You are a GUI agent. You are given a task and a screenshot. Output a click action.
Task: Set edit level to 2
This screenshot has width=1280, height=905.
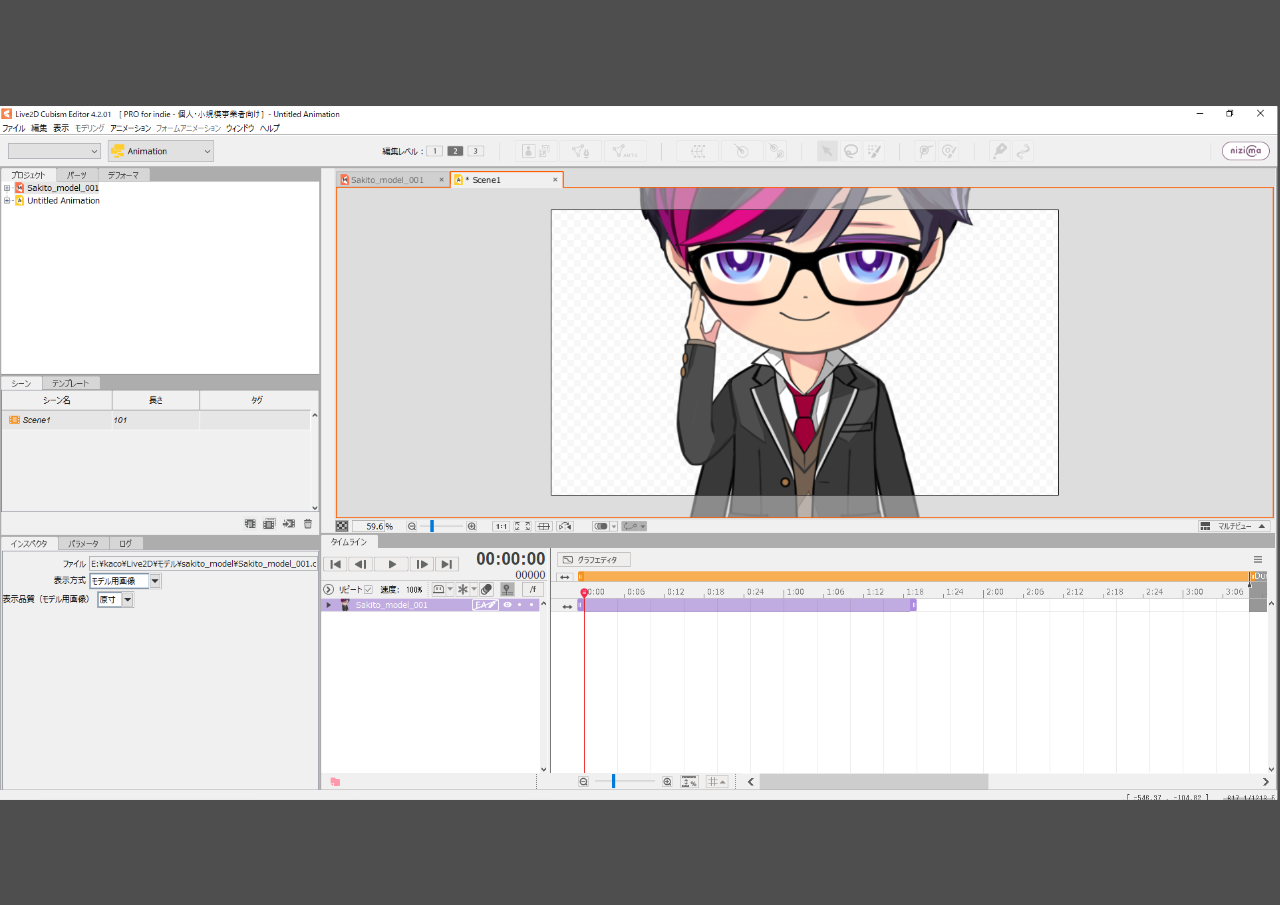[455, 151]
